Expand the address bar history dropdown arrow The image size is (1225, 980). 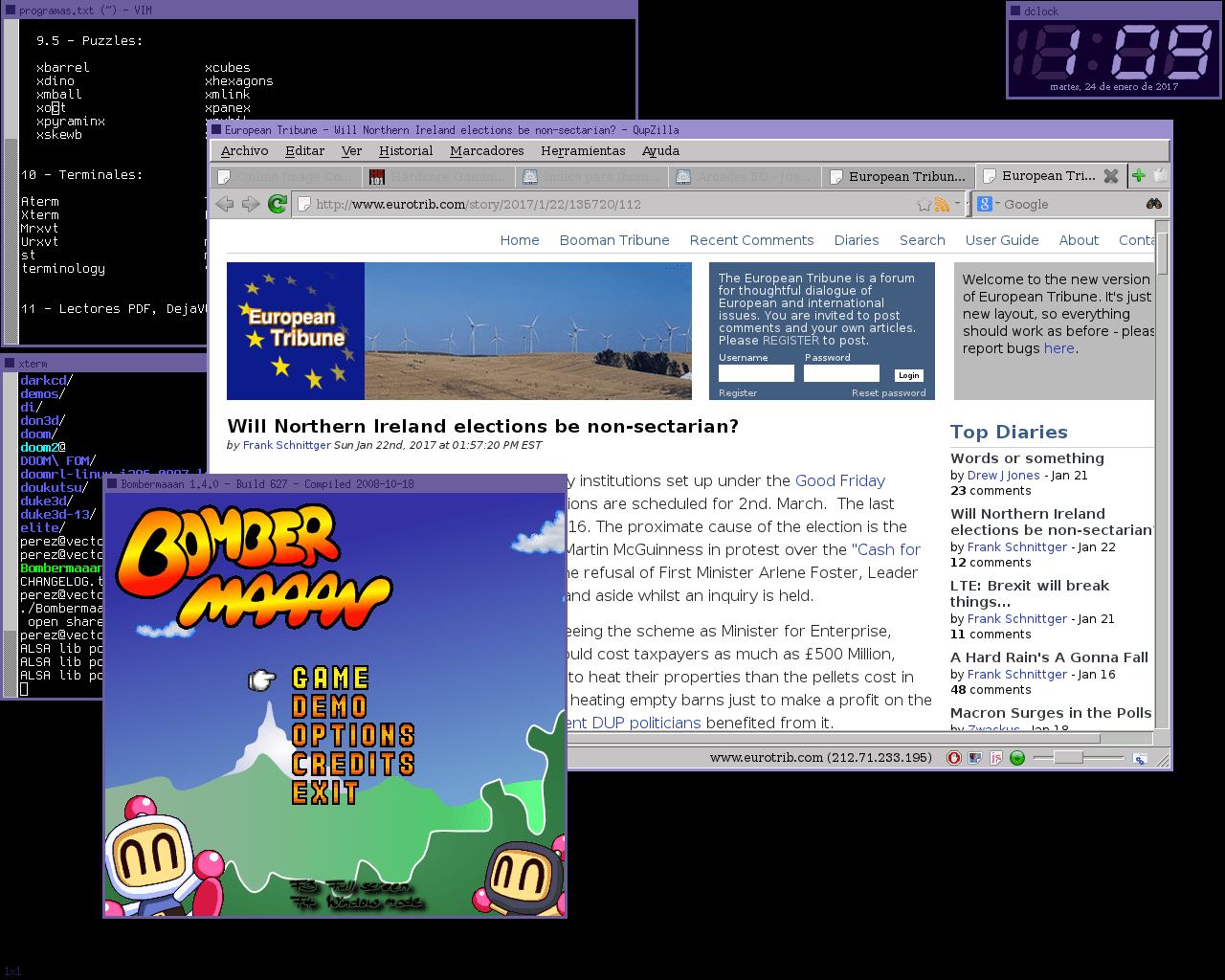point(957,204)
